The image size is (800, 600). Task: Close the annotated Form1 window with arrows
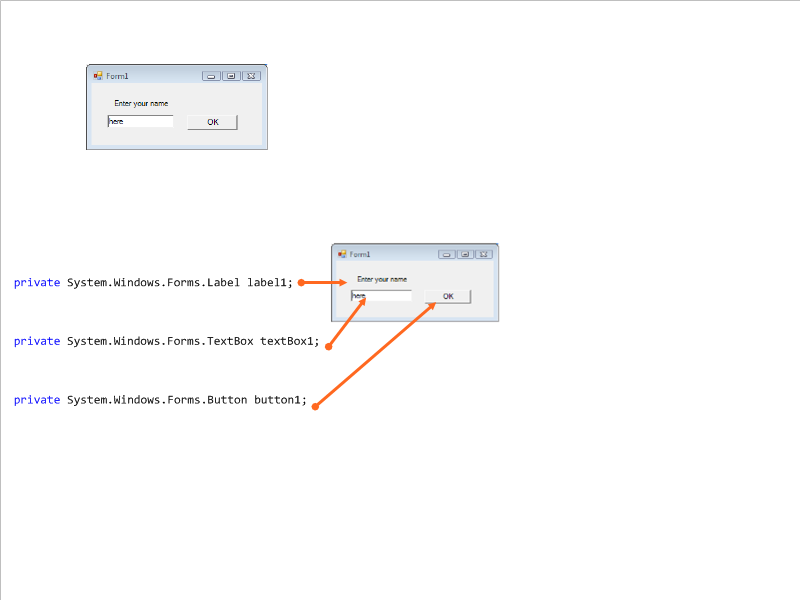[x=483, y=254]
